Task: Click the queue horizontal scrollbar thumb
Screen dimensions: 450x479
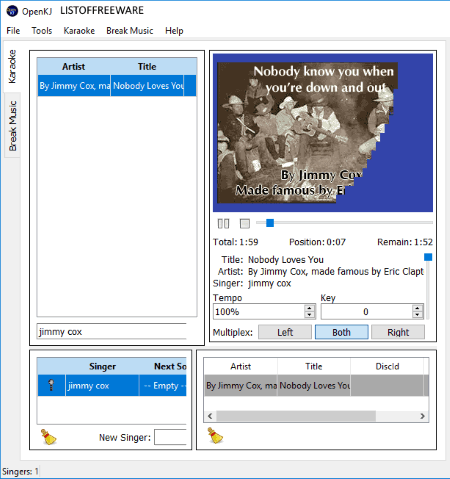Action: click(296, 416)
